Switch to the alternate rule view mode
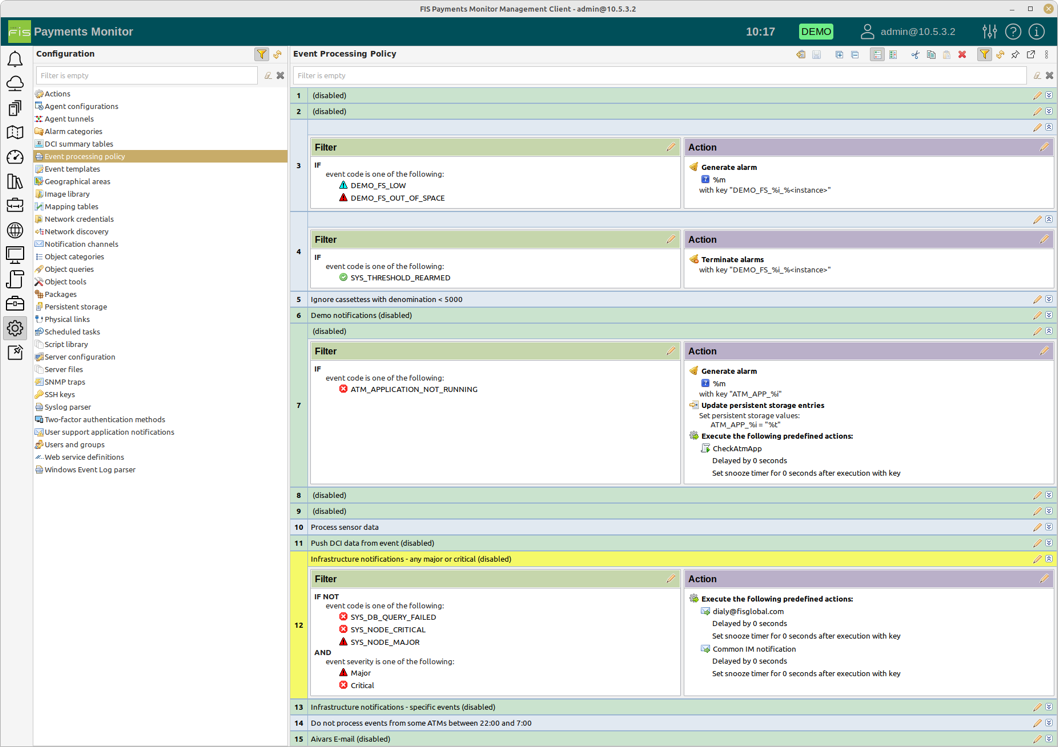This screenshot has height=747, width=1058. pyautogui.click(x=892, y=54)
